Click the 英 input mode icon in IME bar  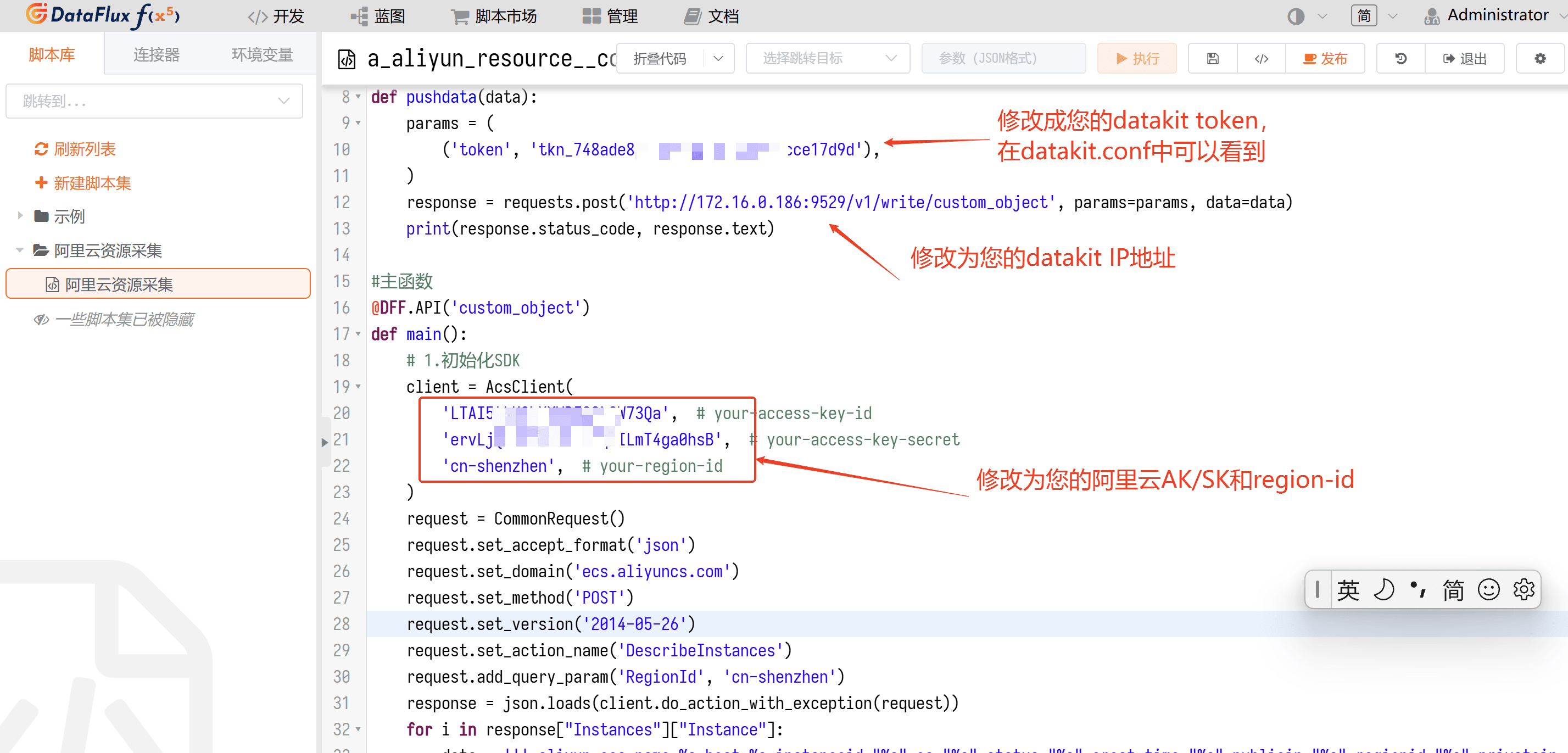coord(1348,589)
